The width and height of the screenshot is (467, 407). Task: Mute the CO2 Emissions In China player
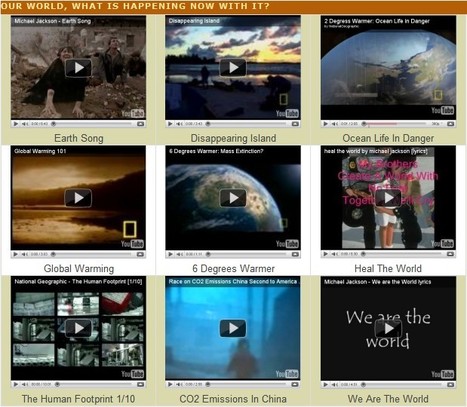click(x=179, y=384)
